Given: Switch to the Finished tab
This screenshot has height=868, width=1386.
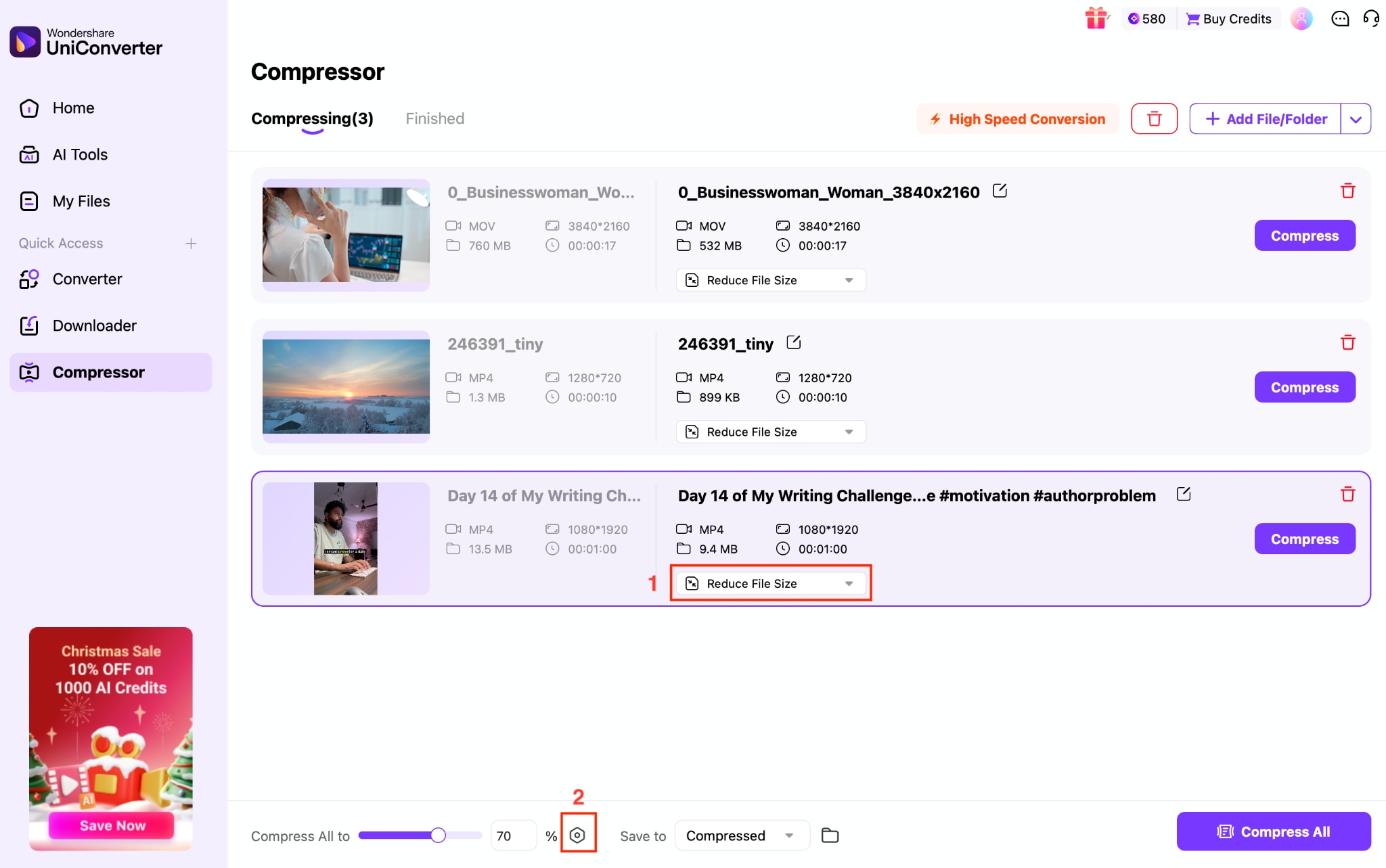Looking at the screenshot, I should click(x=434, y=118).
